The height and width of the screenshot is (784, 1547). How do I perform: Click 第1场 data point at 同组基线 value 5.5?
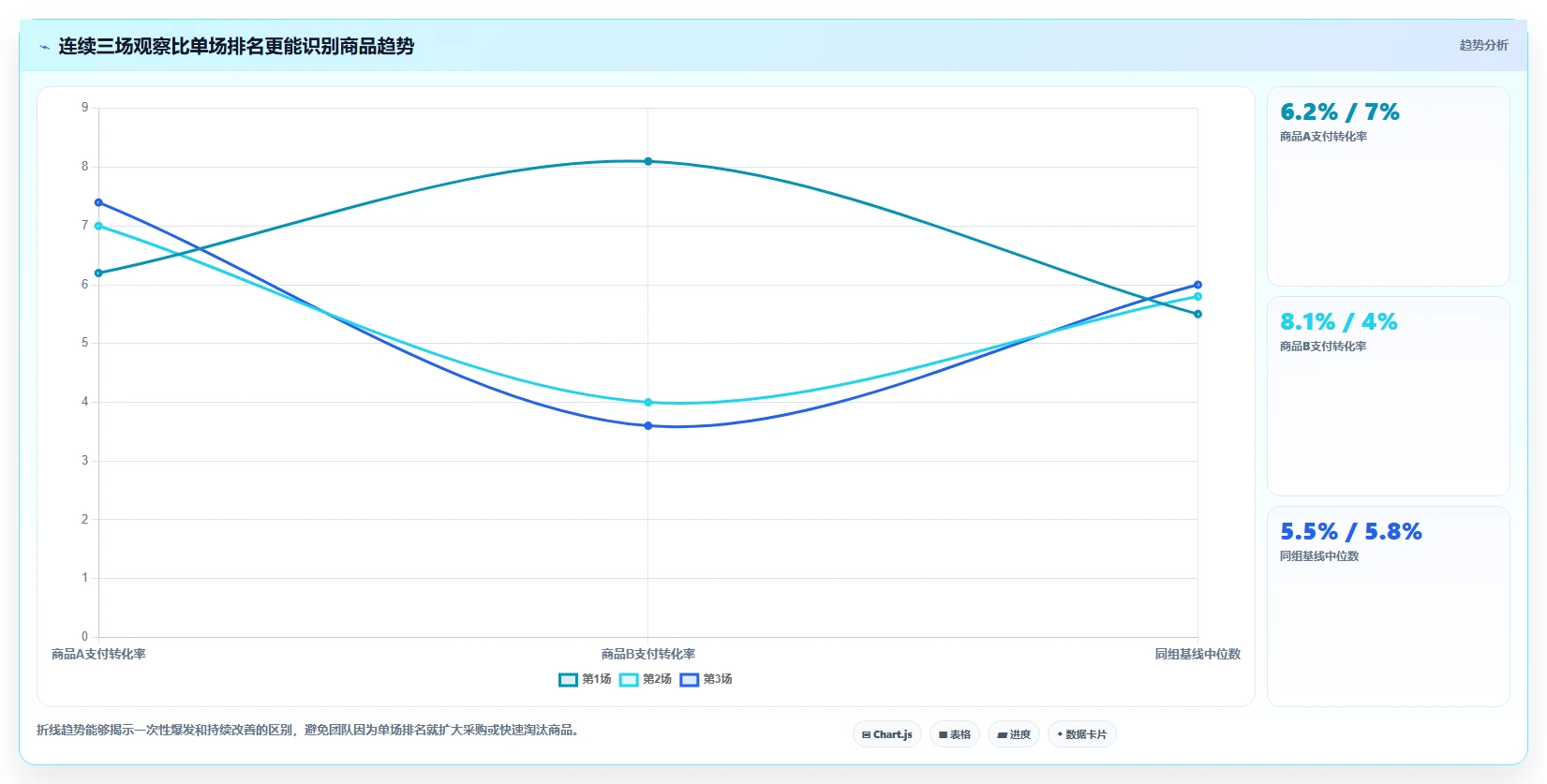coord(1197,314)
